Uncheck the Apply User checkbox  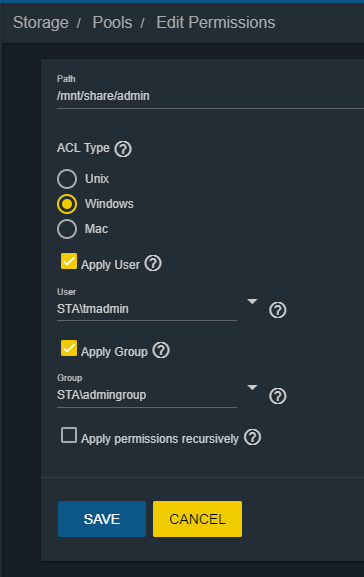tap(69, 261)
